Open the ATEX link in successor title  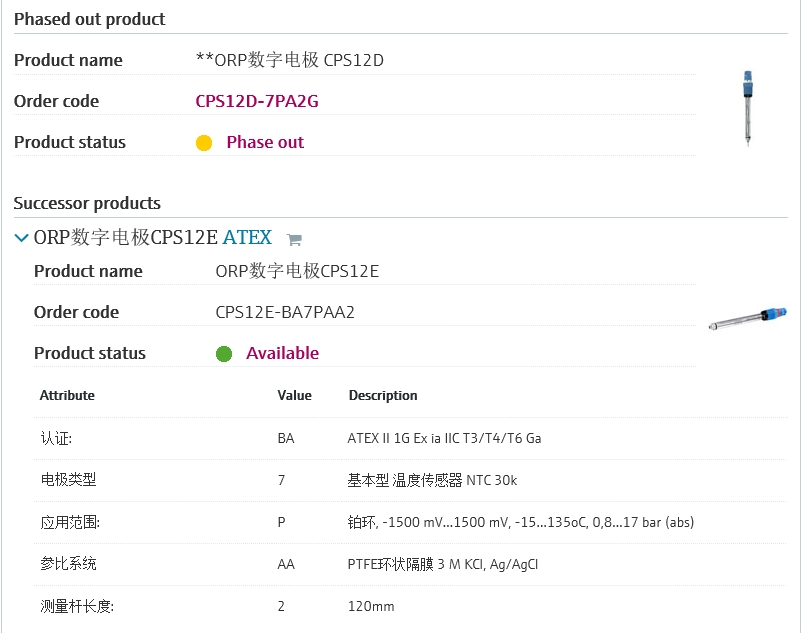247,238
